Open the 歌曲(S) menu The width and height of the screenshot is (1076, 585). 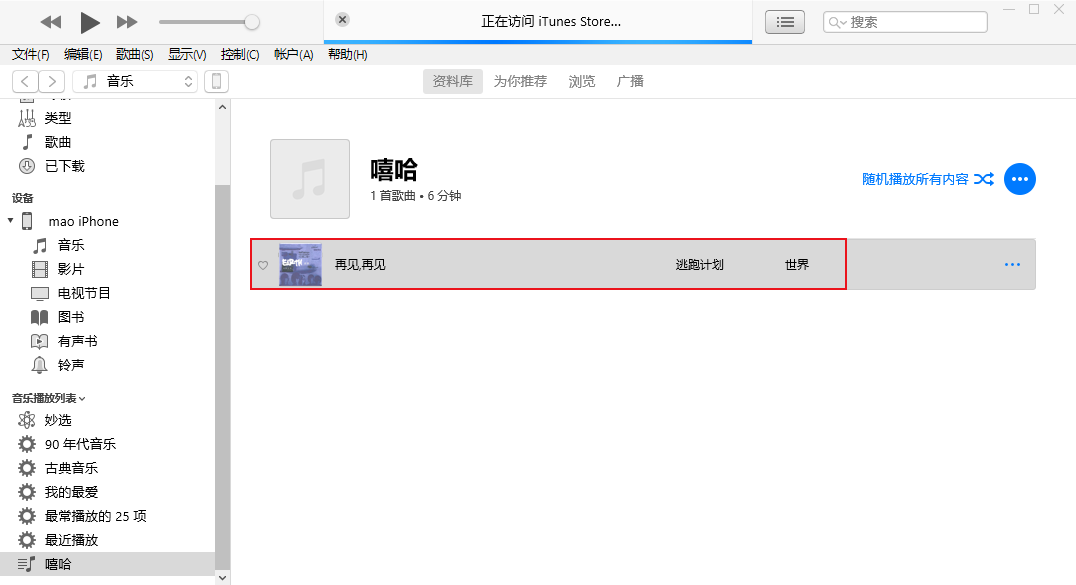coord(134,54)
